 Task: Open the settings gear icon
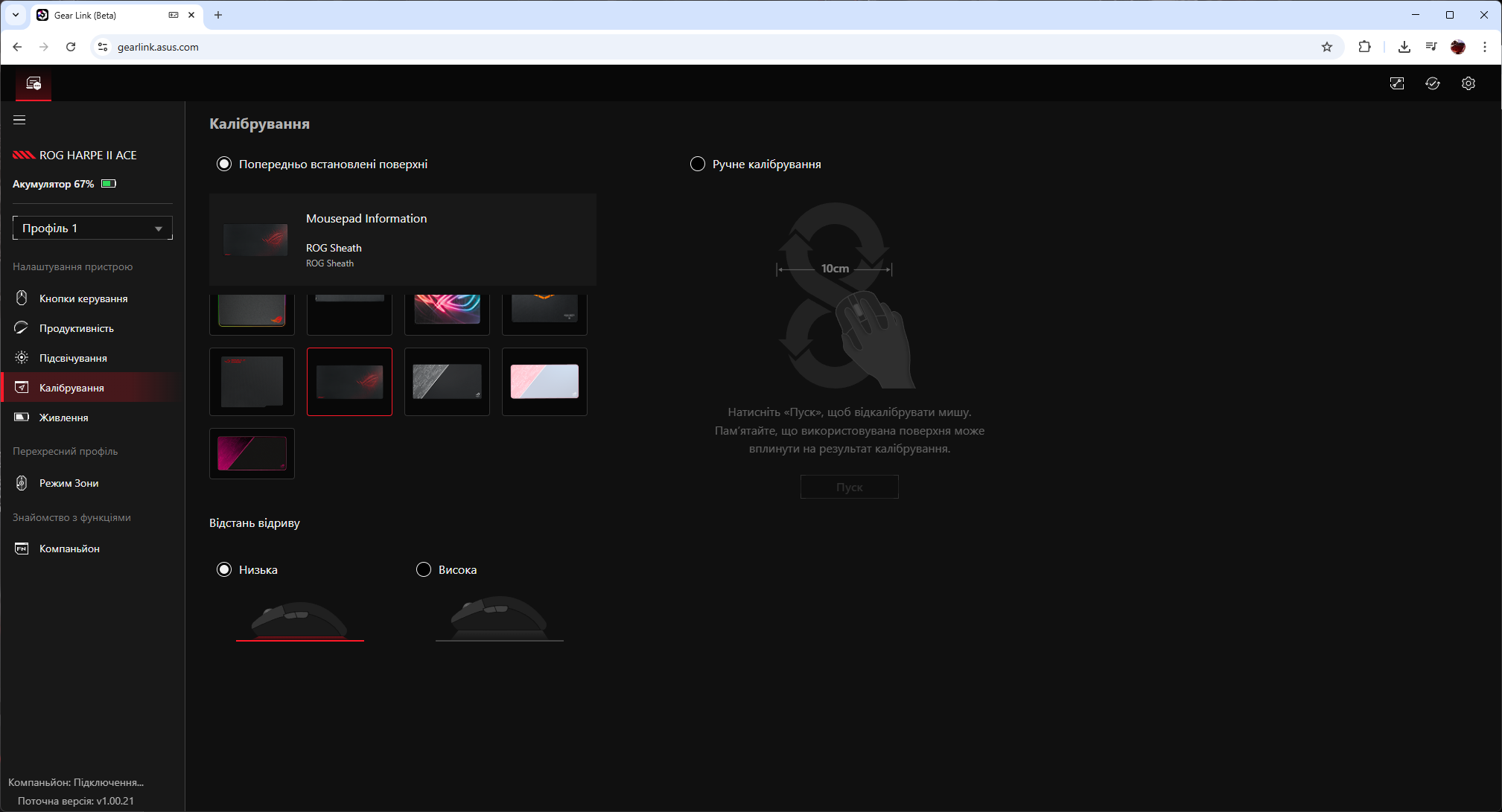1468,83
